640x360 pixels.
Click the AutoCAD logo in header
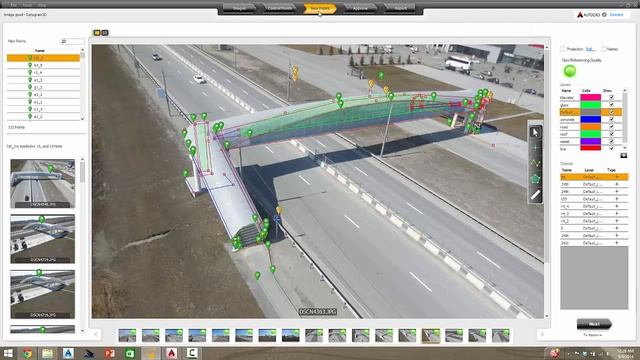click(580, 15)
